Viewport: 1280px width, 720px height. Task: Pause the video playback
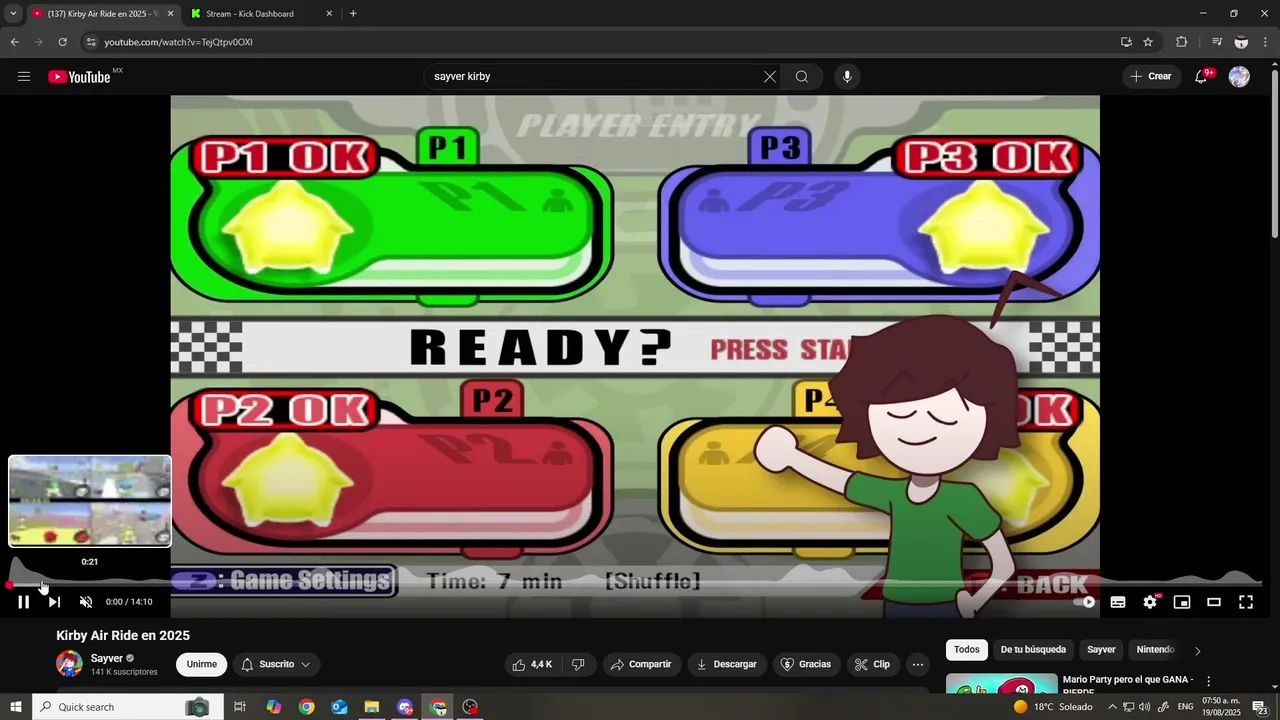pyautogui.click(x=23, y=602)
